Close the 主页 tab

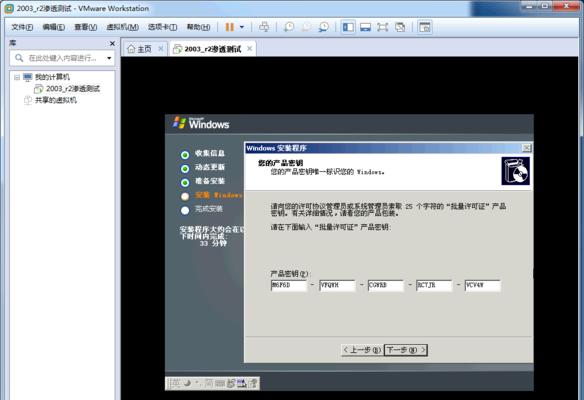(161, 48)
